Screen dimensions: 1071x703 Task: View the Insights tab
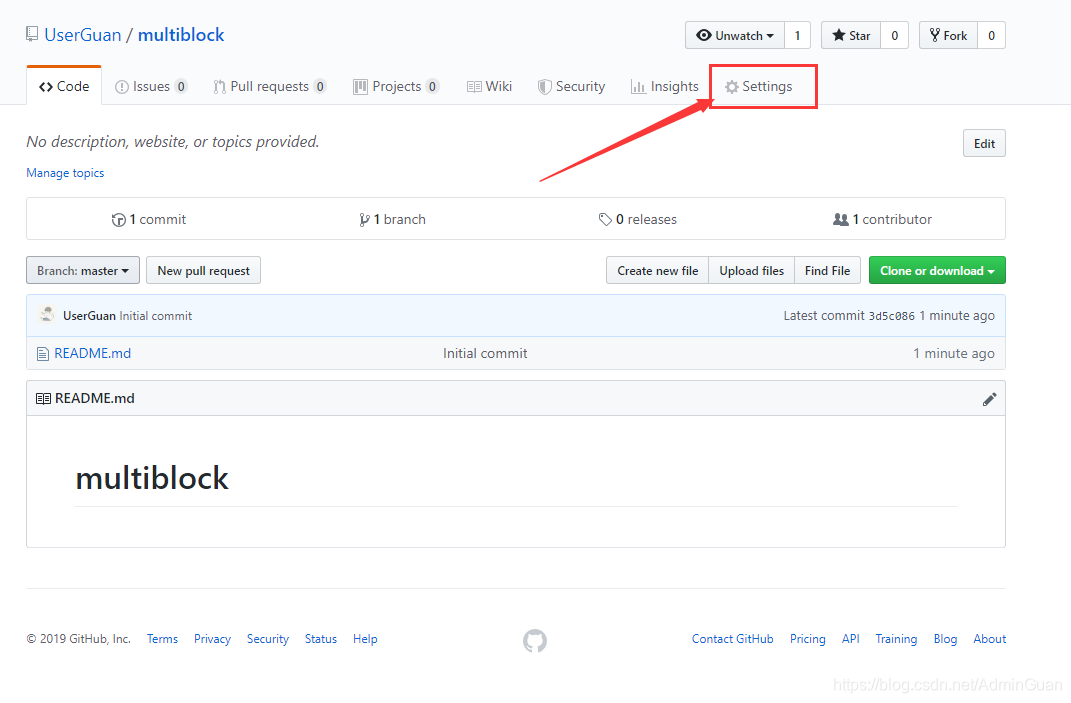pyautogui.click(x=665, y=86)
